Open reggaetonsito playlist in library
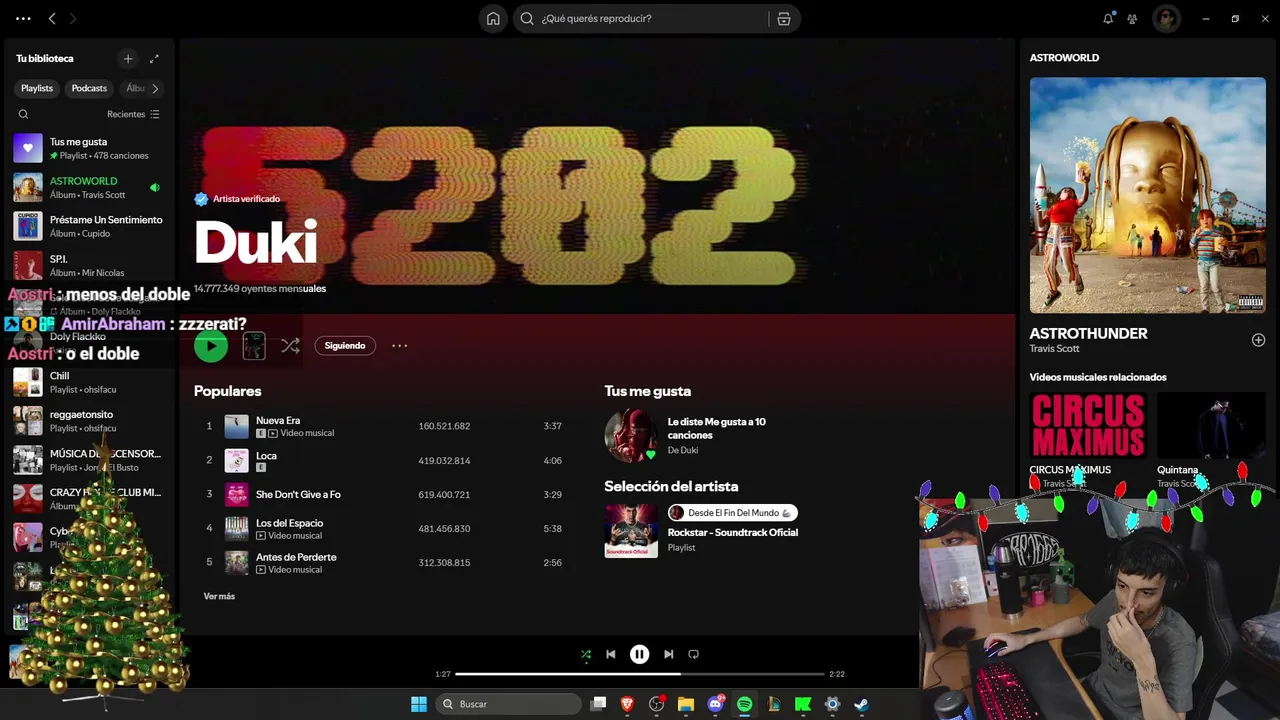This screenshot has width=1280, height=720. (x=88, y=421)
